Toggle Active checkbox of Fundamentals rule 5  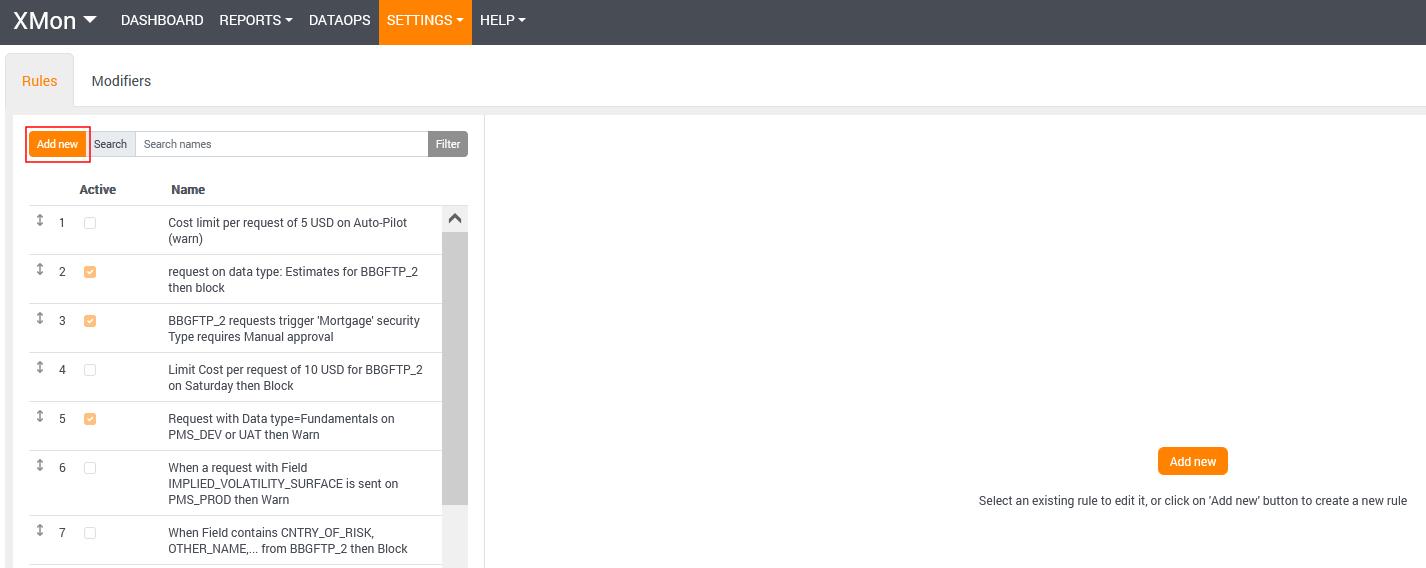tap(90, 419)
